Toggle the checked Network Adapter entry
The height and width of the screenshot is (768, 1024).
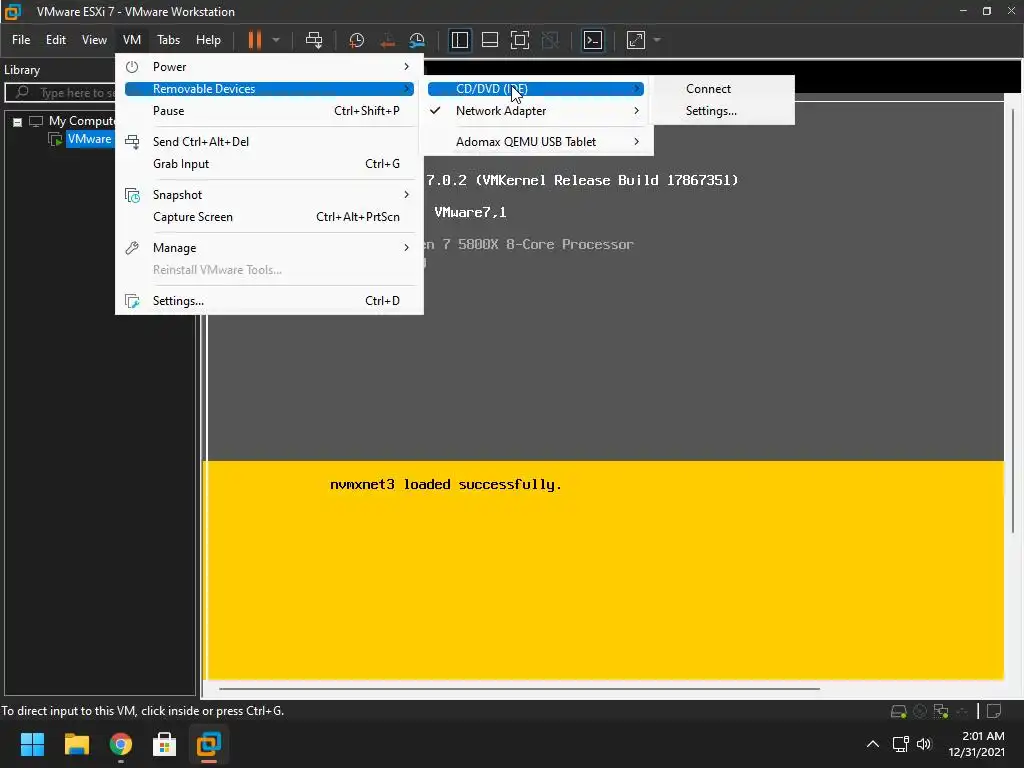point(536,111)
